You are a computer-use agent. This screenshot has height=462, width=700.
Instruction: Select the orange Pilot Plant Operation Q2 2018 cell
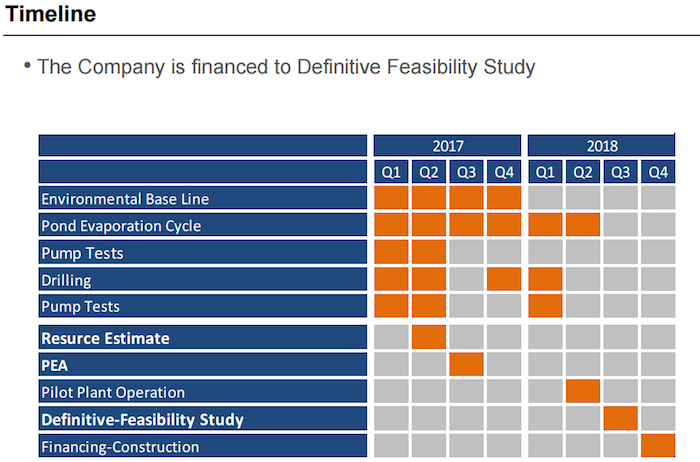(582, 392)
